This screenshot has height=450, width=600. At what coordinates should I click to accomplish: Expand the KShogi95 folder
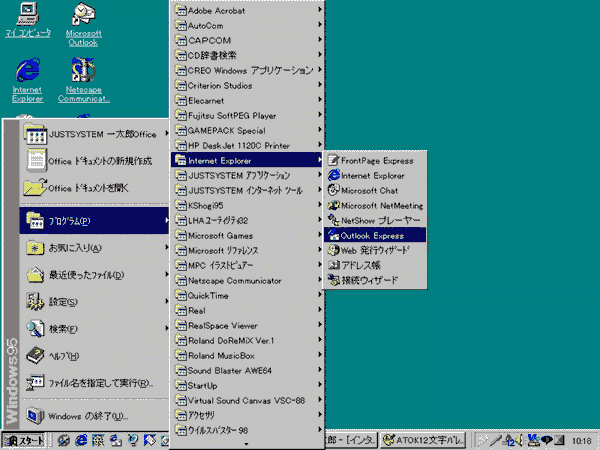(x=247, y=205)
